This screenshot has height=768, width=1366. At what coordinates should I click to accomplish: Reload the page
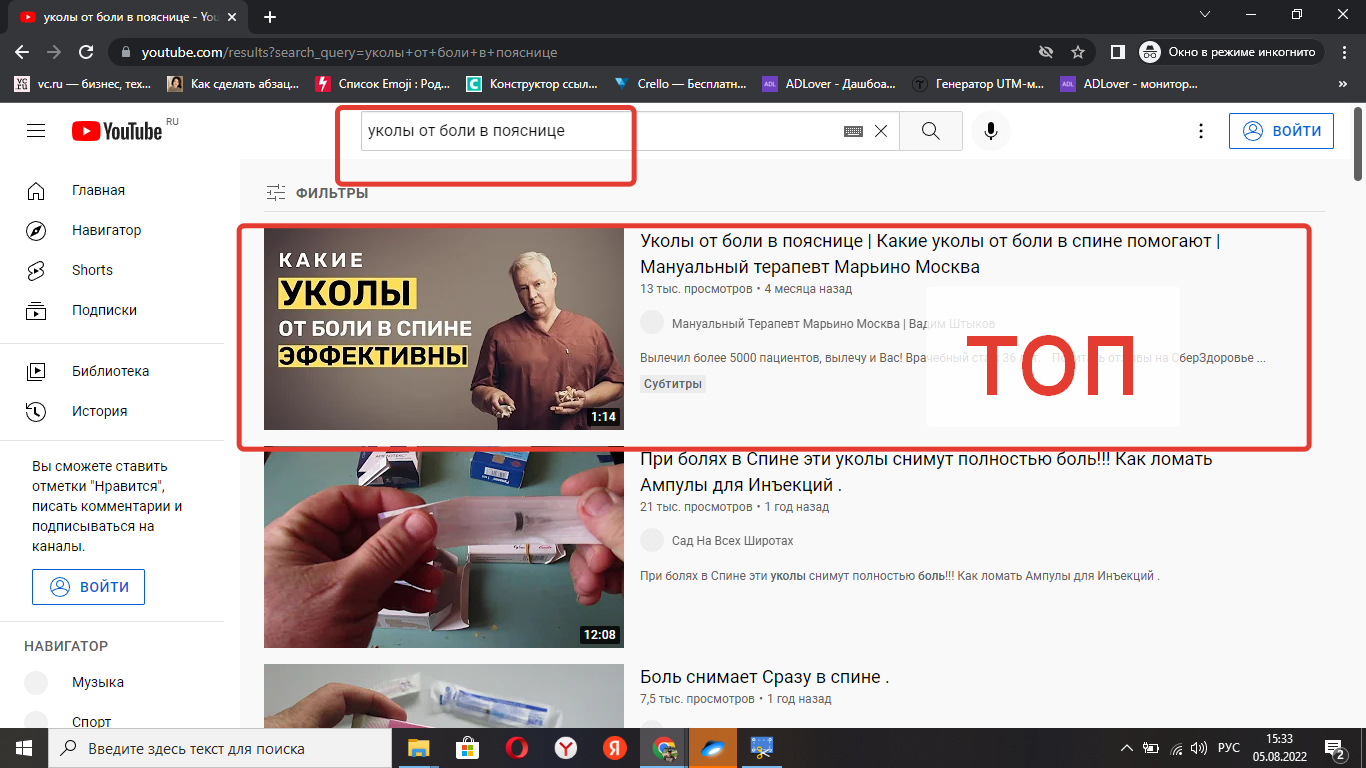(x=86, y=52)
